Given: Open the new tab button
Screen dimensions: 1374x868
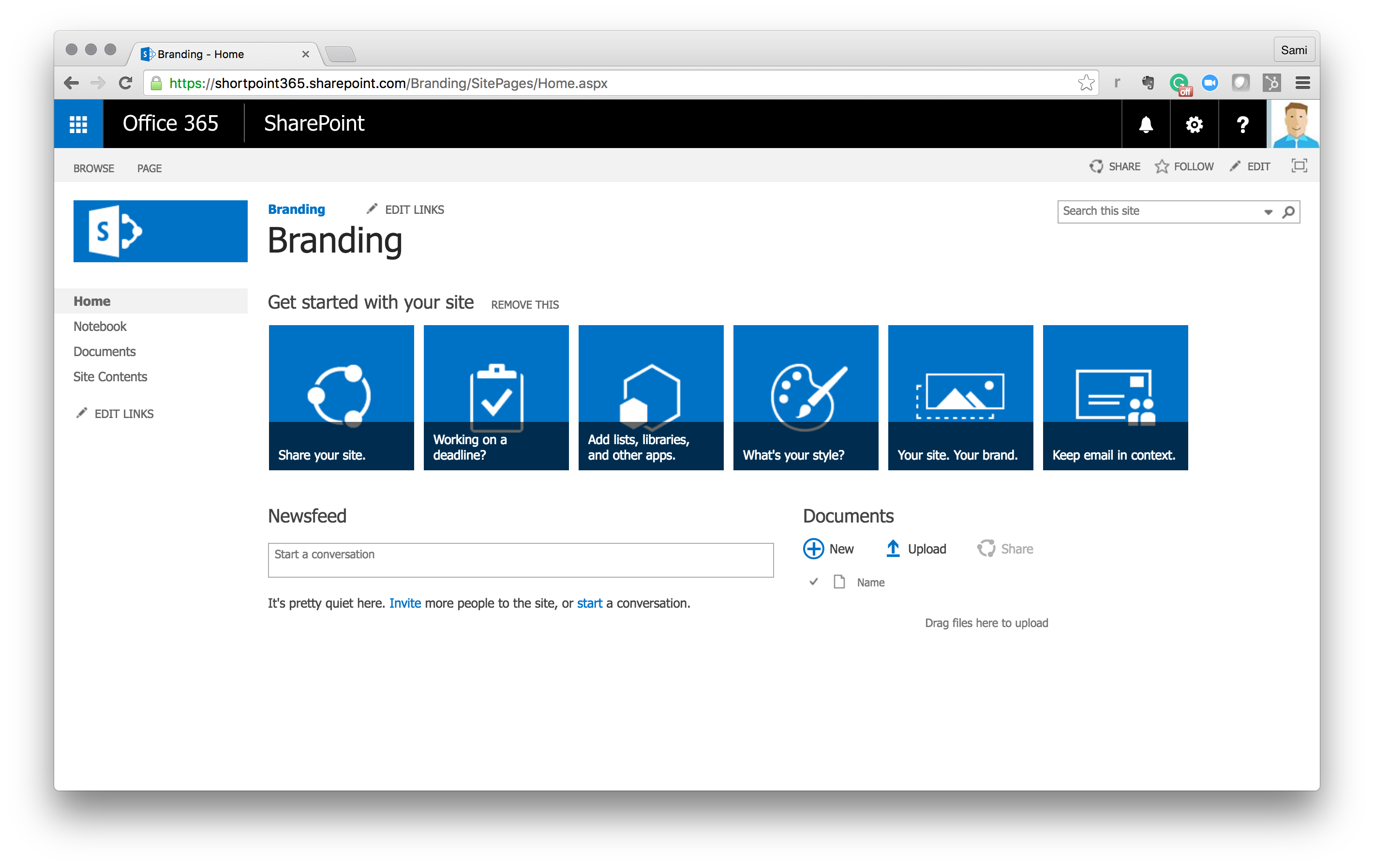Looking at the screenshot, I should point(341,54).
